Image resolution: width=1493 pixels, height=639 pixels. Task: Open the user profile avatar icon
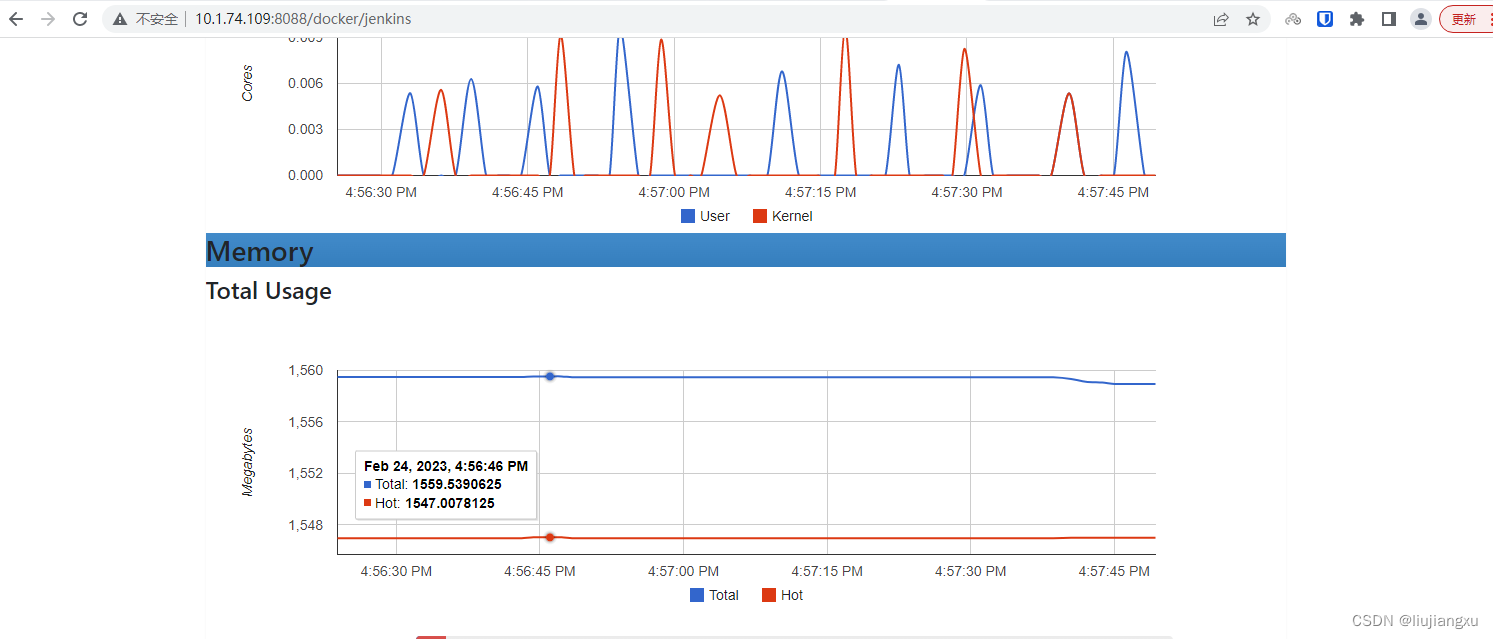pos(1421,19)
